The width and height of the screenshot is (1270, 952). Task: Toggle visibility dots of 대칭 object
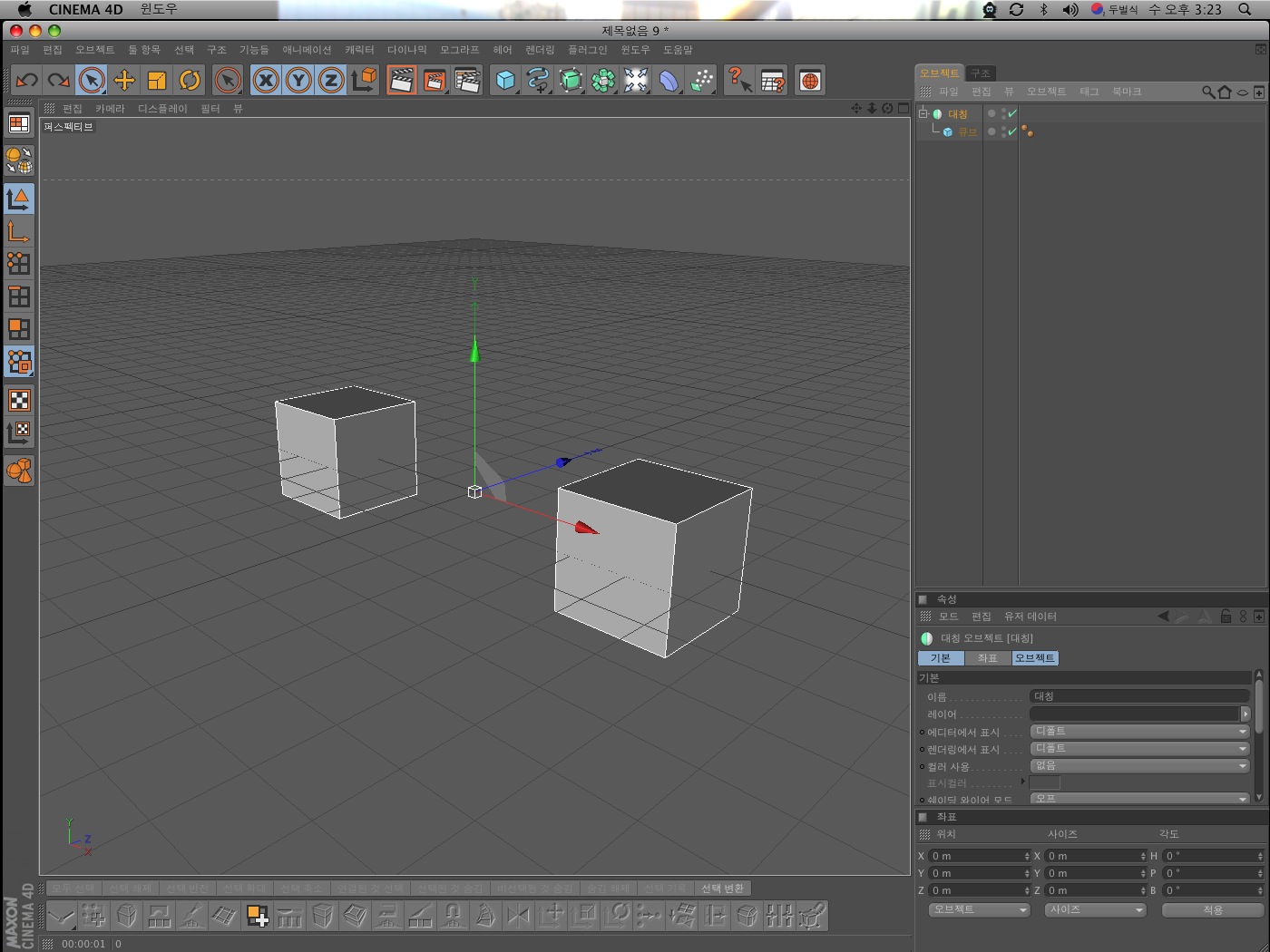tap(1003, 113)
